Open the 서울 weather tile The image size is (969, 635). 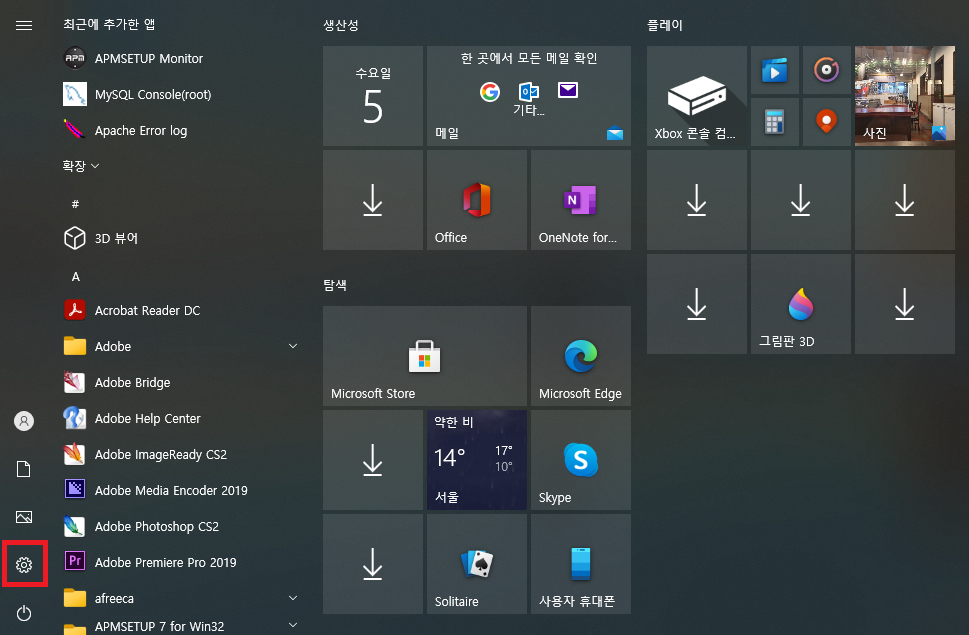click(x=476, y=460)
